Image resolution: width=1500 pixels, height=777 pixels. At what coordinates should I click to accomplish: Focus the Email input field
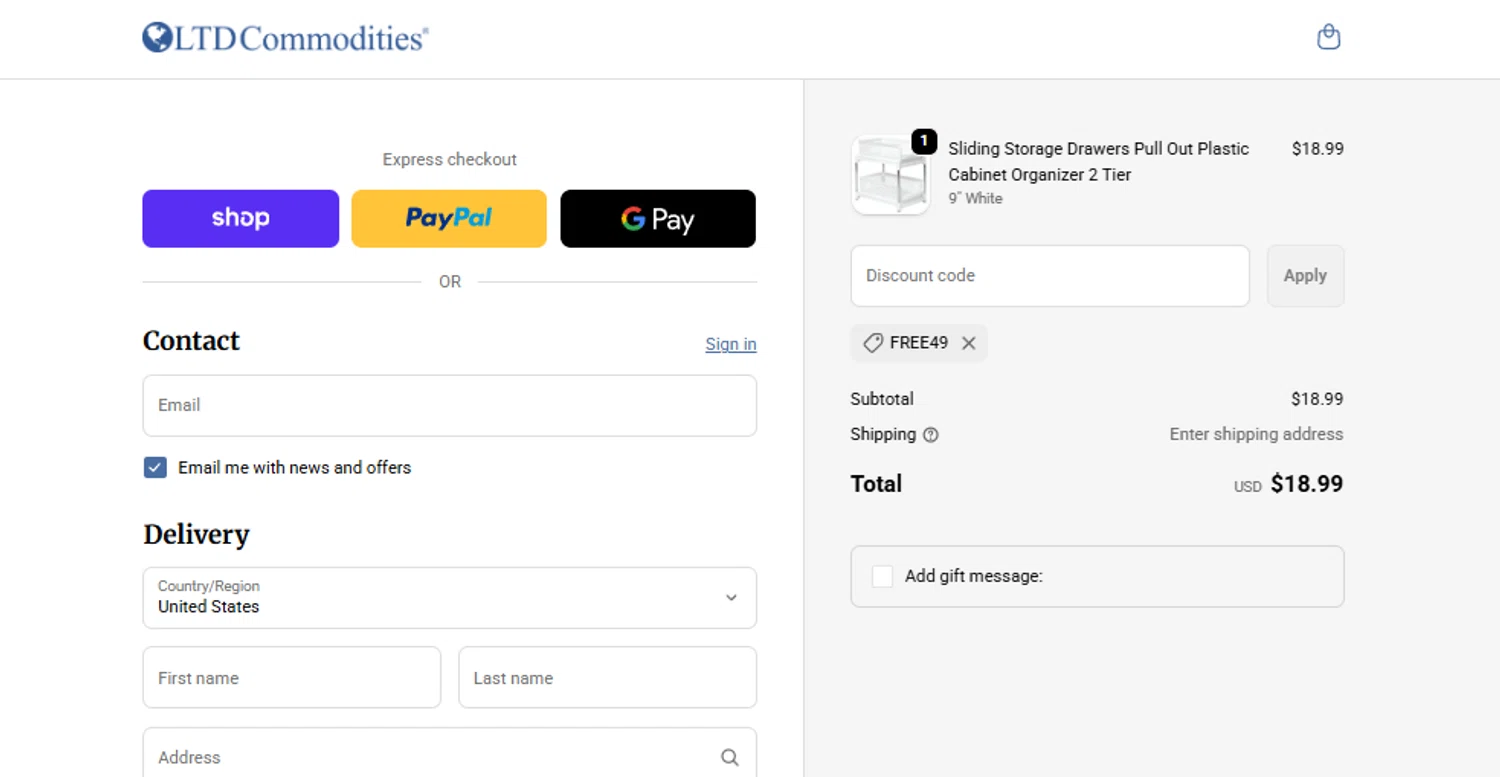(449, 405)
